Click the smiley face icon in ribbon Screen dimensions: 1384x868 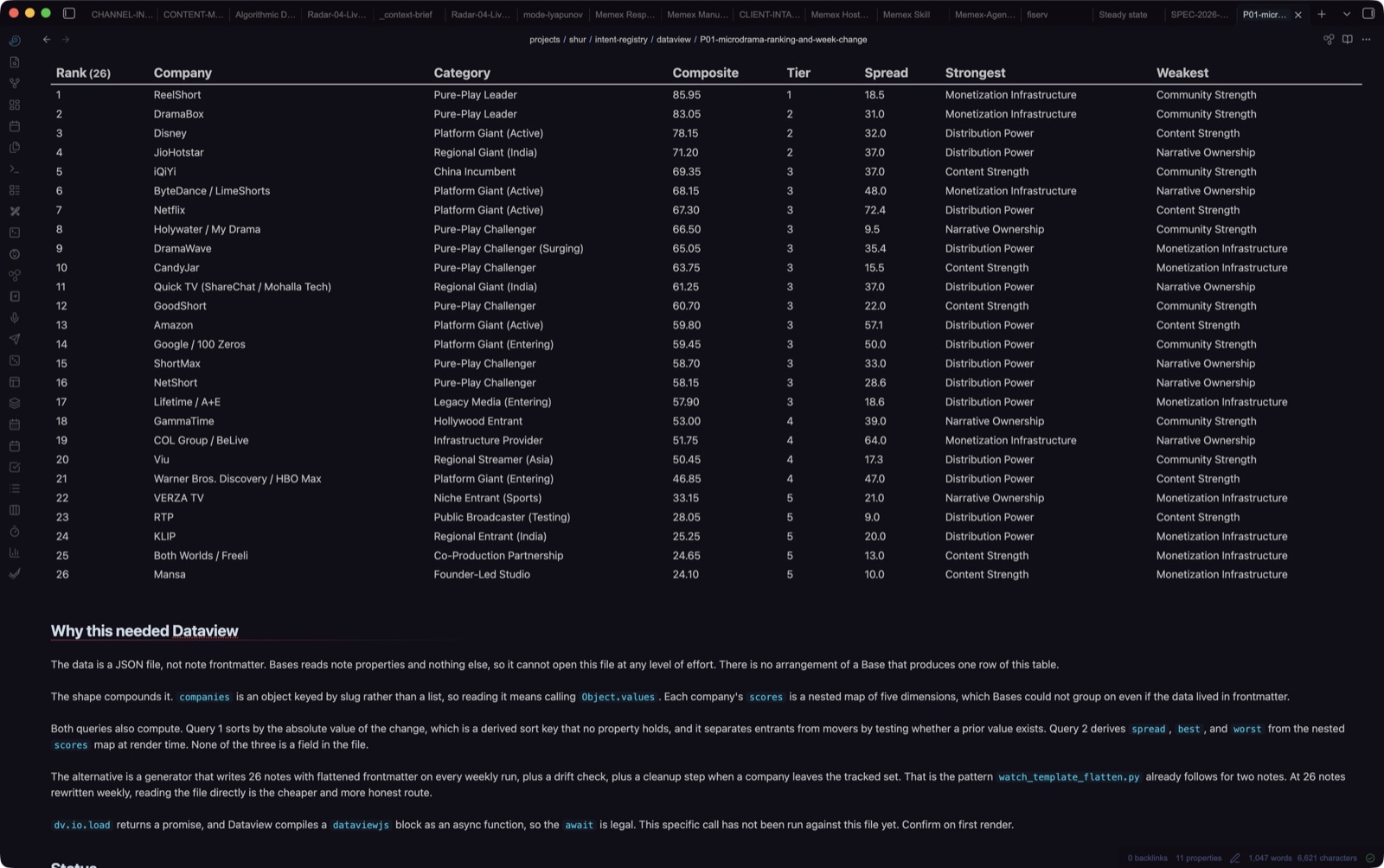(x=15, y=254)
